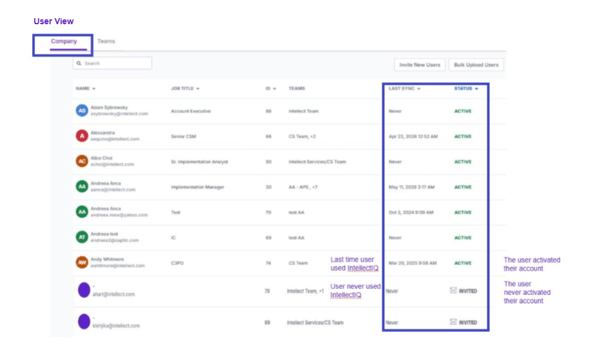Sort by the NAME column arrow
Image resolution: width=596 pixels, height=364 pixels.
tap(94, 89)
